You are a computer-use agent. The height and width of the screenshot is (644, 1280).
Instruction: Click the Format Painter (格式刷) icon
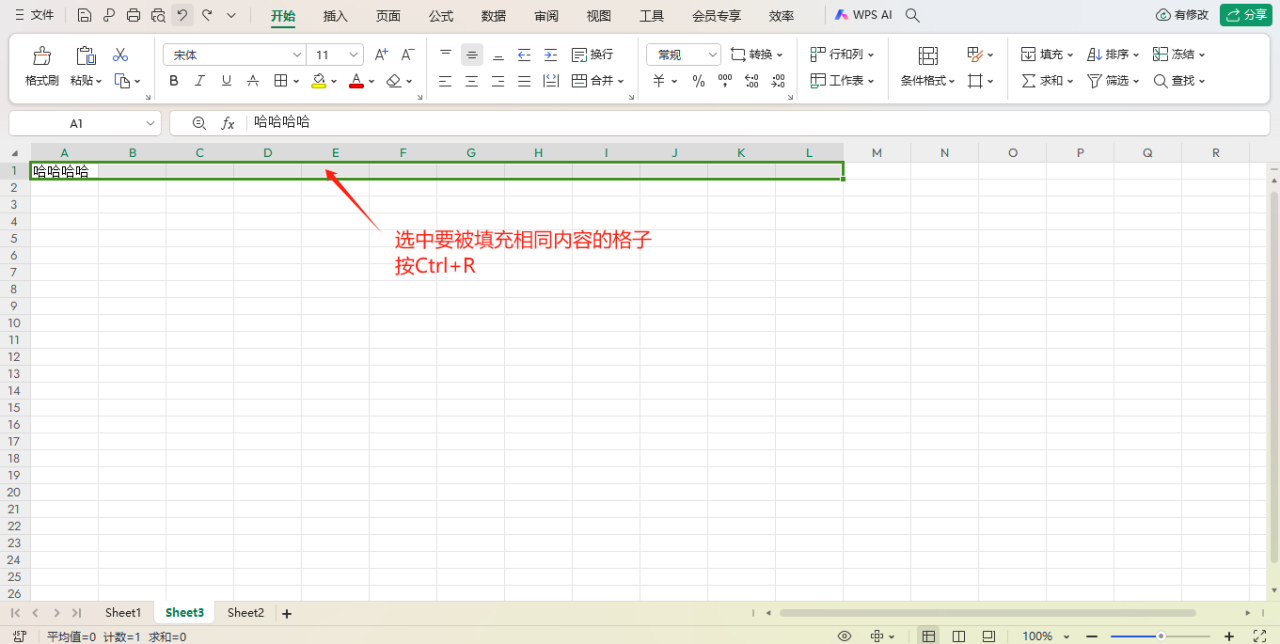pos(42,55)
